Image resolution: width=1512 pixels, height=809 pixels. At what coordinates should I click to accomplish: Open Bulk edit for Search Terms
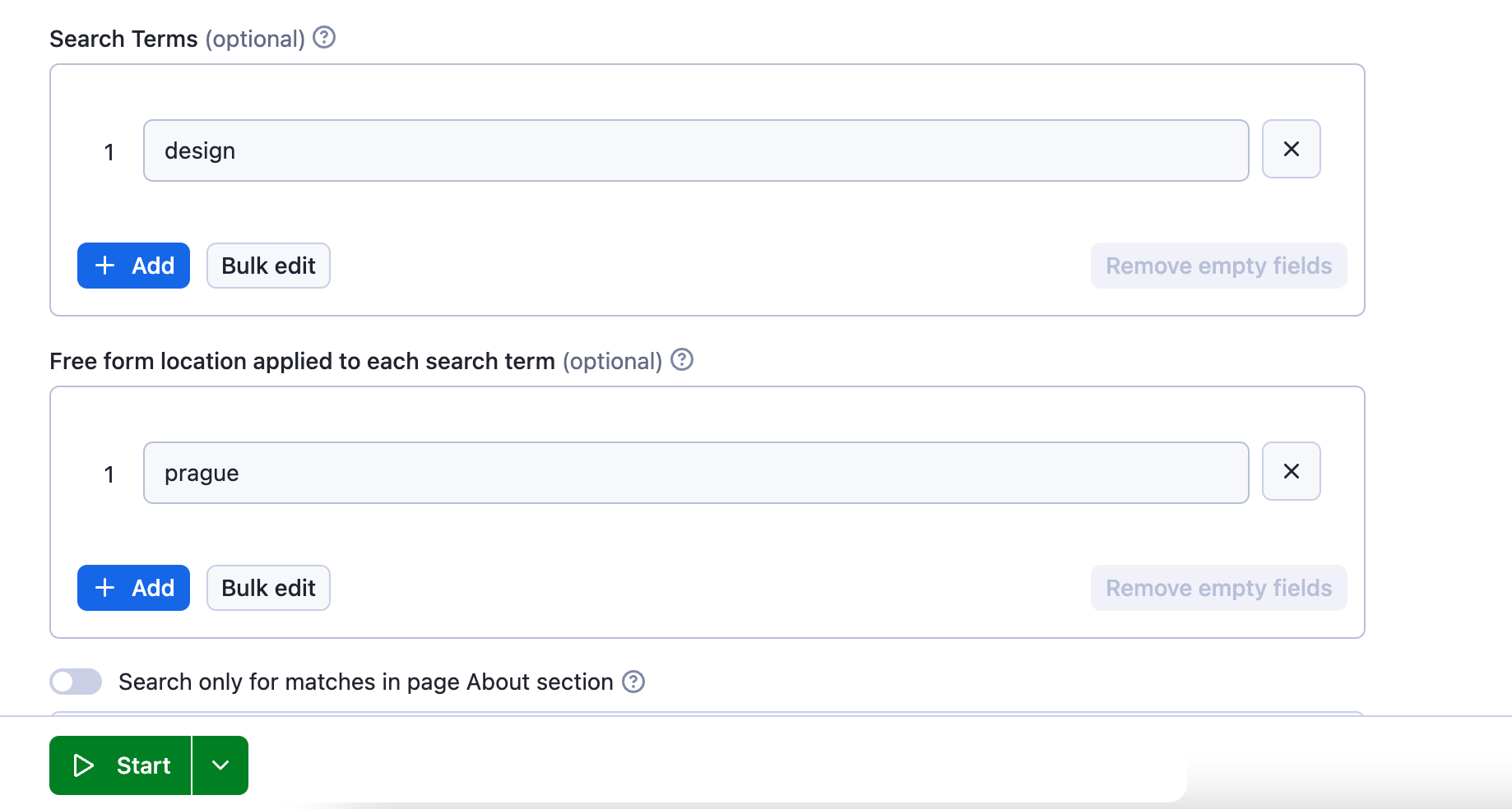point(268,266)
